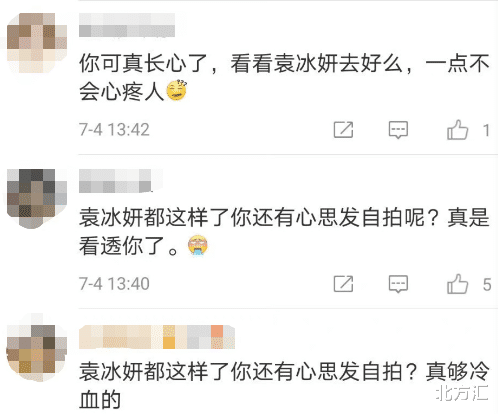The height and width of the screenshot is (414, 498).
Task: Give a thumbs-up to the 13:40 comment
Action: tap(457, 284)
